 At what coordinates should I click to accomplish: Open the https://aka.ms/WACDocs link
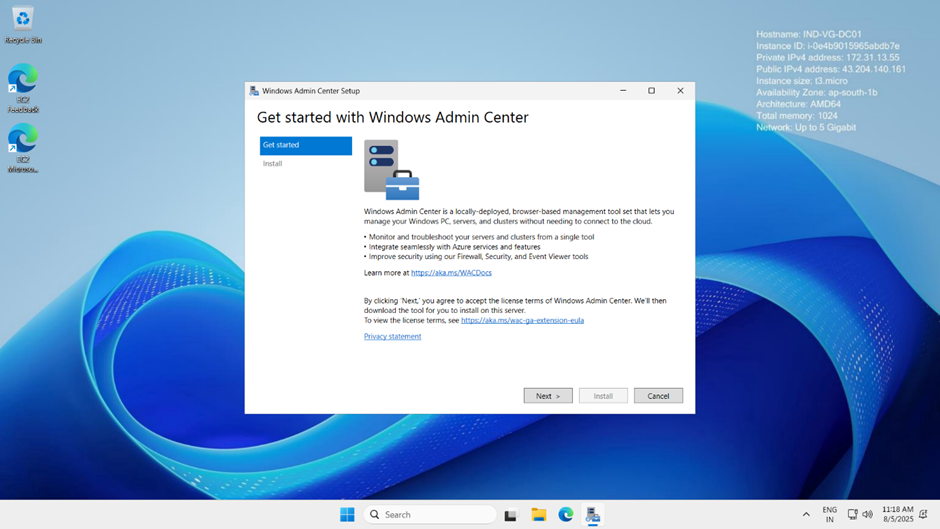pyautogui.click(x=451, y=273)
